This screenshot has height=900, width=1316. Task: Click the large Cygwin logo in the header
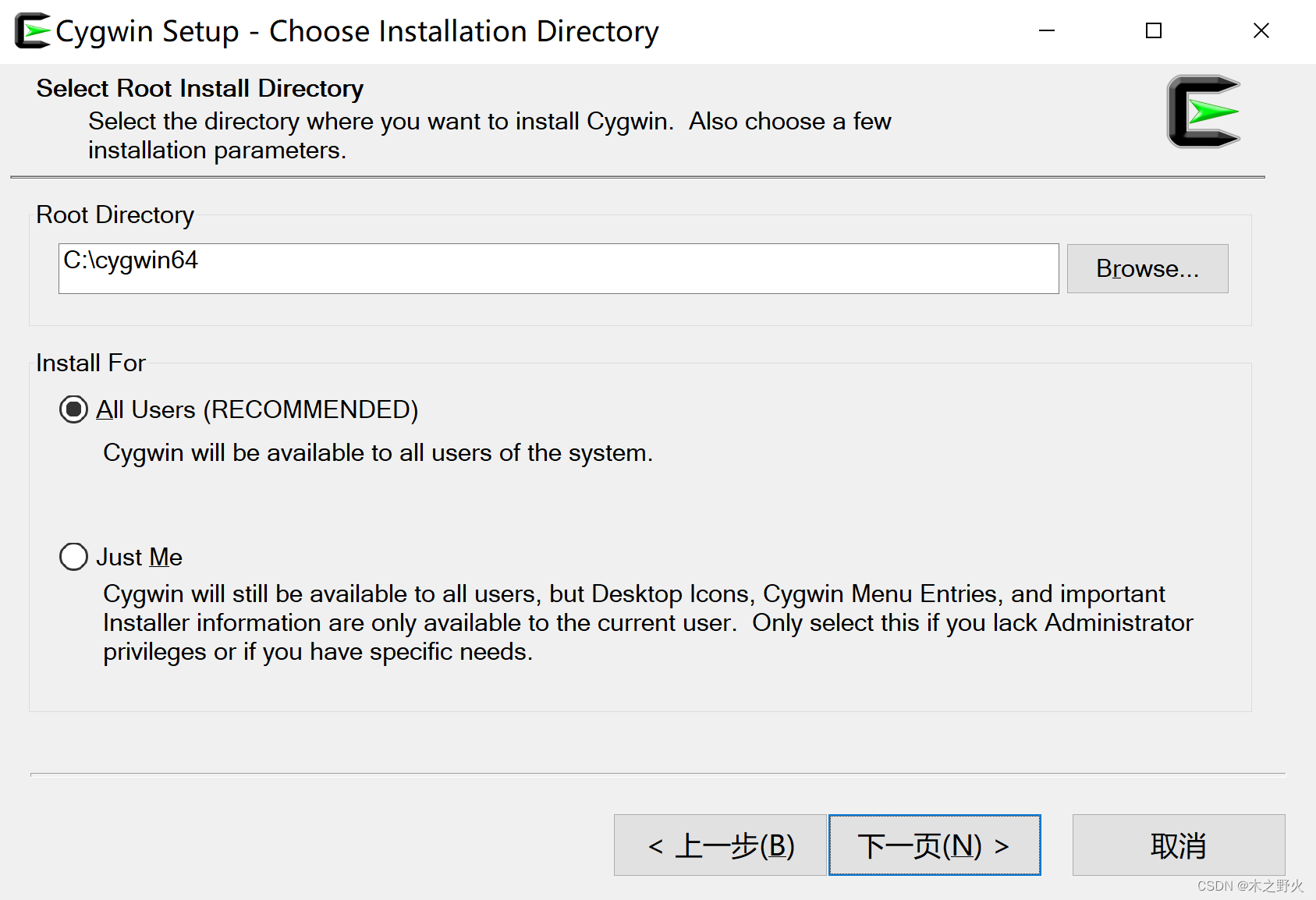(1204, 112)
